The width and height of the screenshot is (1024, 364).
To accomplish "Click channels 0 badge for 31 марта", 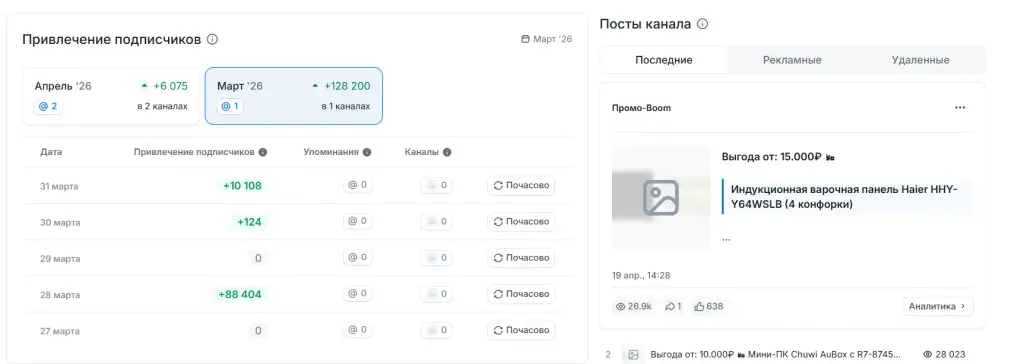I will 436,186.
